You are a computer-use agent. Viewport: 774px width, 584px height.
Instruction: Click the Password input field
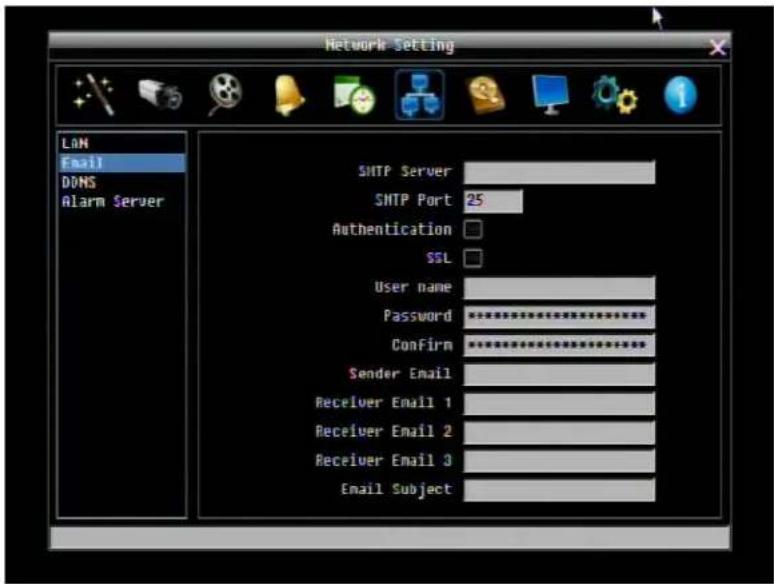559,316
